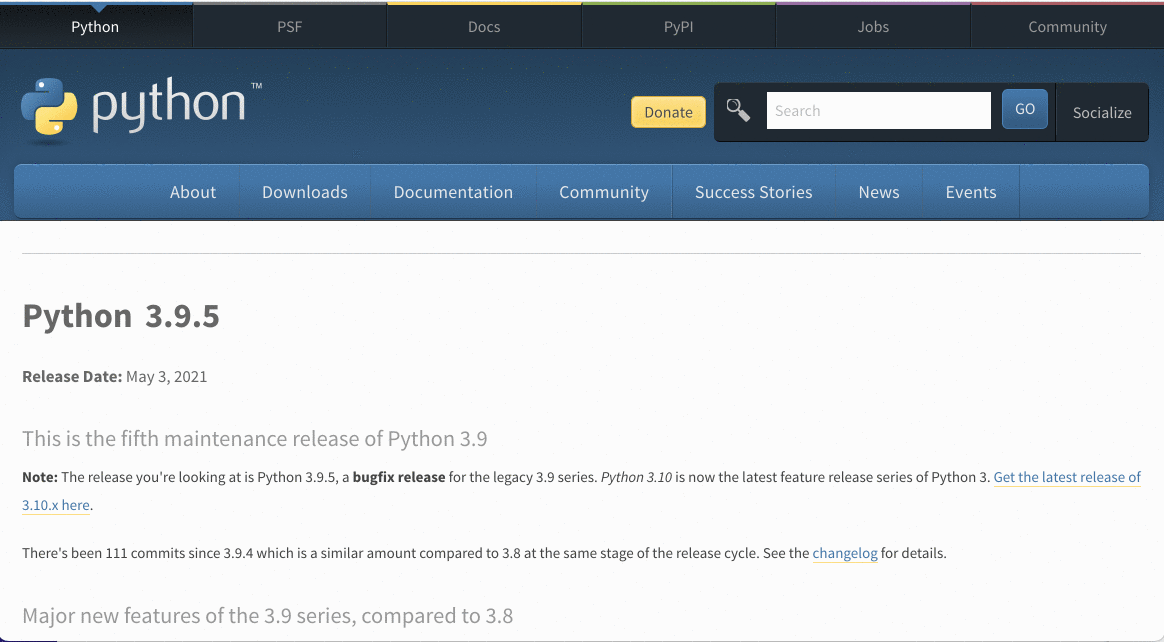Open the Jobs top tab
This screenshot has height=642, width=1164.
click(873, 27)
